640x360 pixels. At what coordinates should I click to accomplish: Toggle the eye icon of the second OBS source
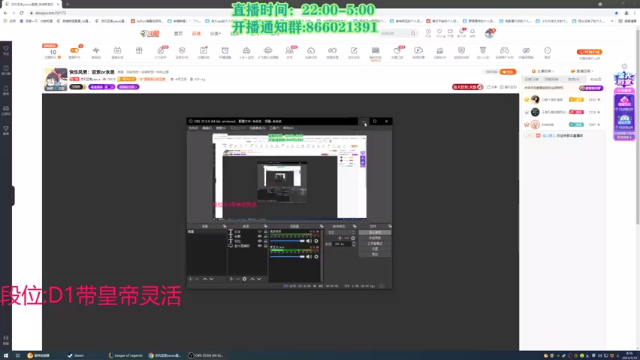[x=260, y=236]
